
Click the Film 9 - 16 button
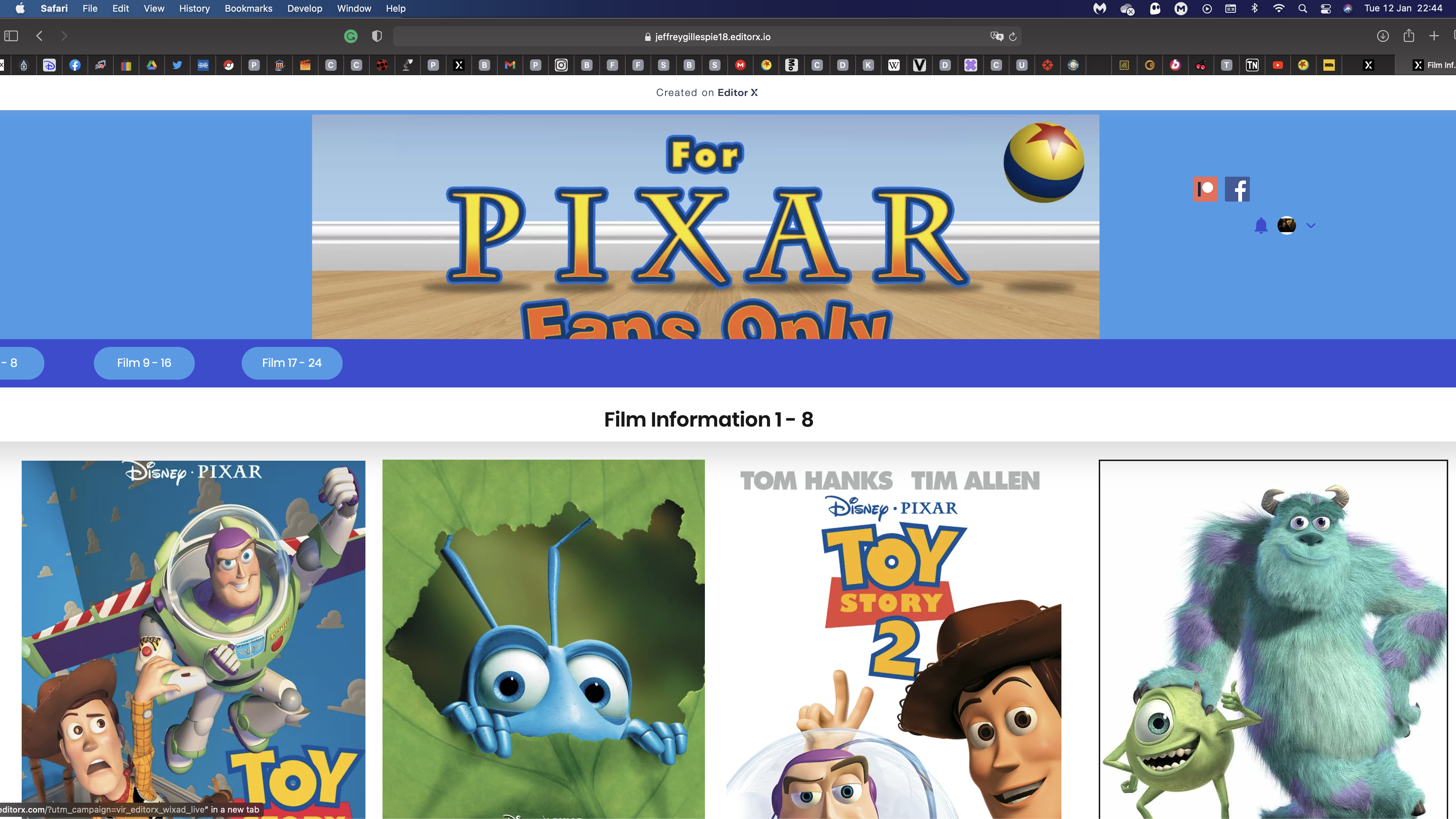tap(144, 363)
